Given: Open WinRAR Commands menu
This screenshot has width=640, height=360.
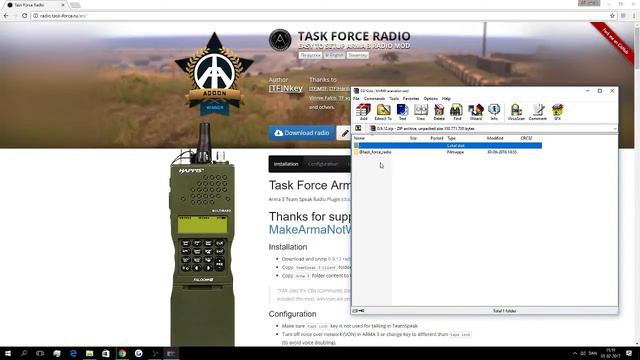Looking at the screenshot, I should tap(374, 98).
